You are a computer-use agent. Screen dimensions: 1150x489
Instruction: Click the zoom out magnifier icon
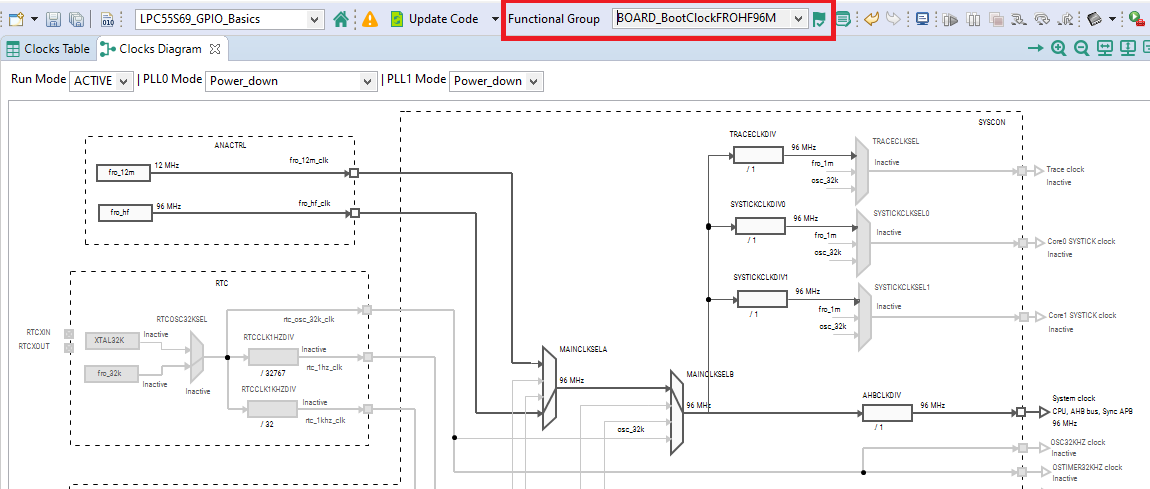pos(1081,49)
